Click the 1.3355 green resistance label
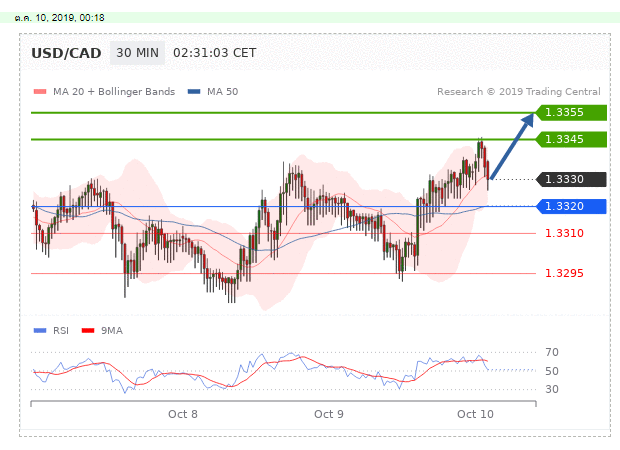The width and height of the screenshot is (620, 450). 571,112
